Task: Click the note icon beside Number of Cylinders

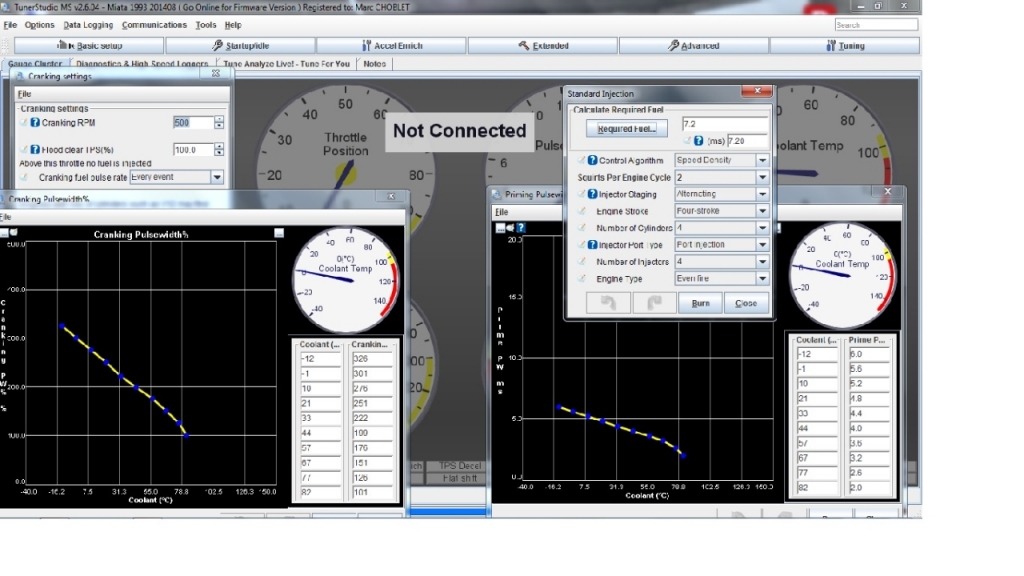Action: point(581,228)
